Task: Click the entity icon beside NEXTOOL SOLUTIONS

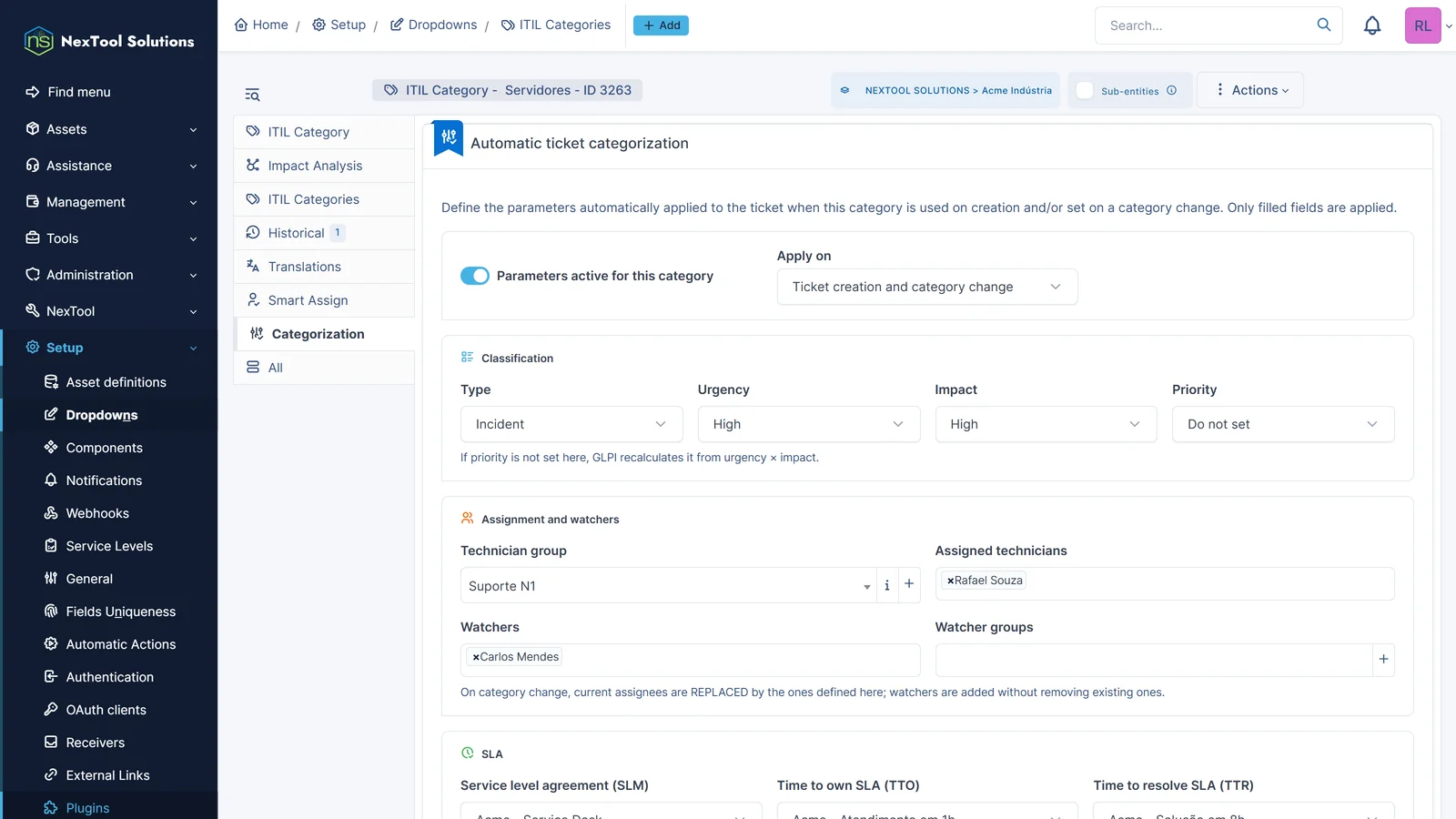Action: coord(844,90)
